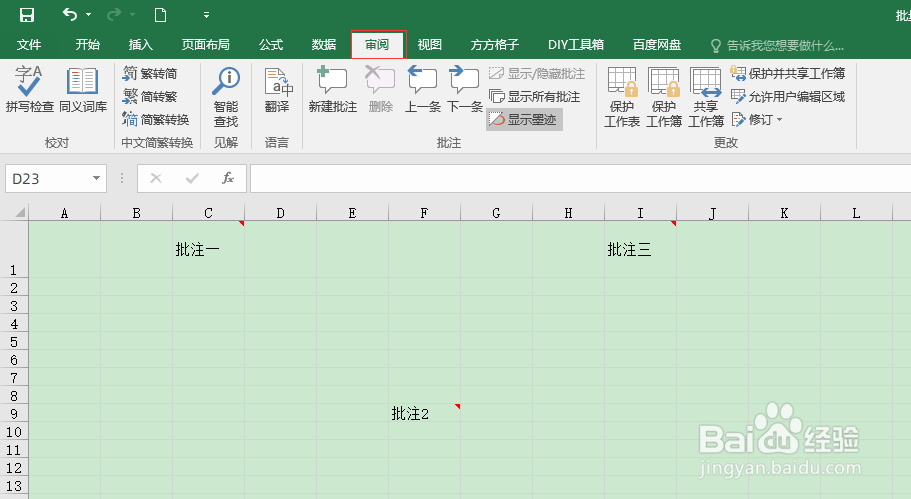Viewport: 911px width, 499px height.
Task: Convert with 简转繁
Action: pos(150,96)
